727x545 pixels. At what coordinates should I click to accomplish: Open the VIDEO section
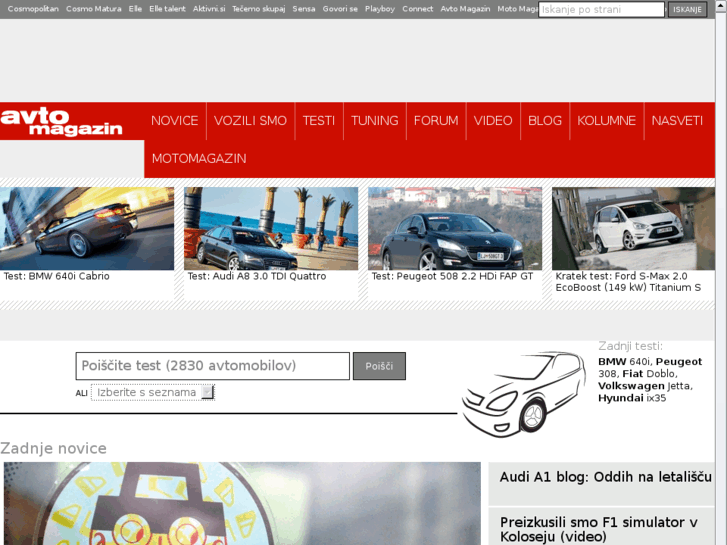click(493, 121)
